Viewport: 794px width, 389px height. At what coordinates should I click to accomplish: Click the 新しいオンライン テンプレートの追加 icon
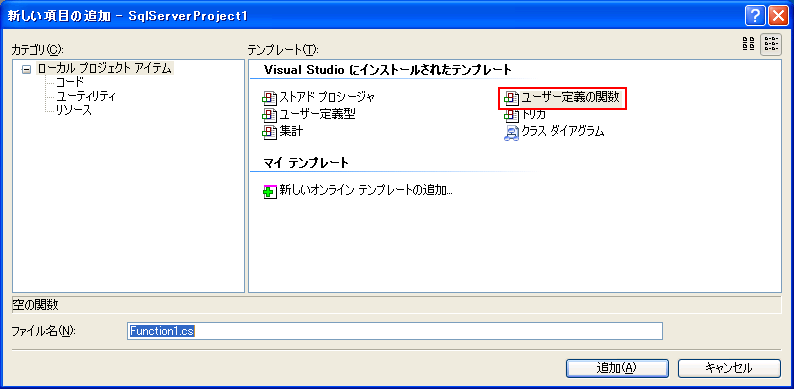(x=269, y=192)
